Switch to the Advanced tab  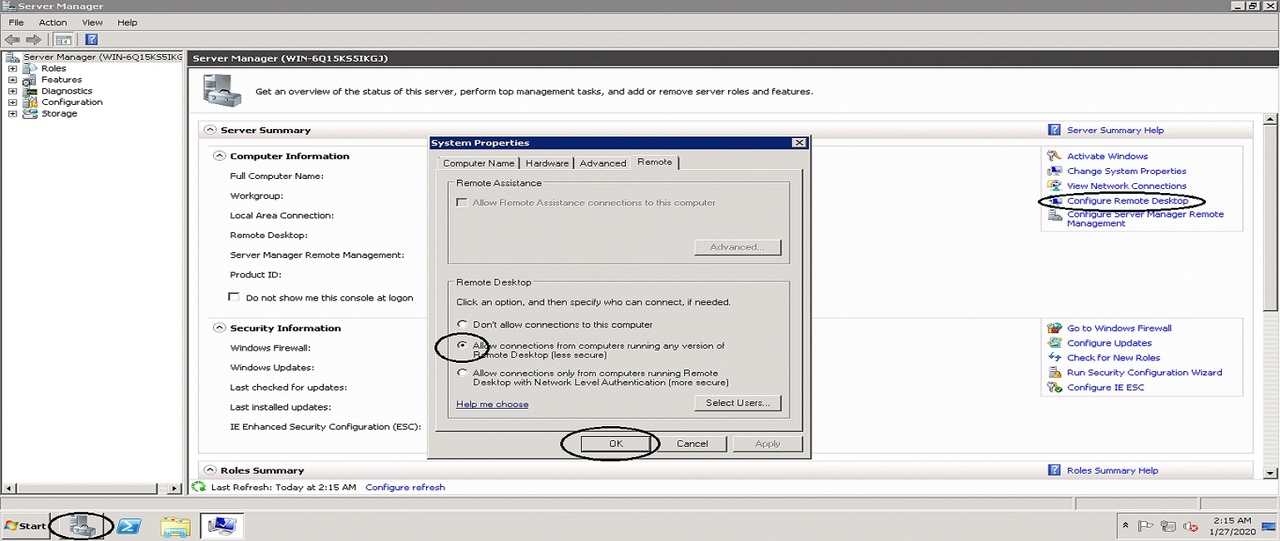pos(603,163)
